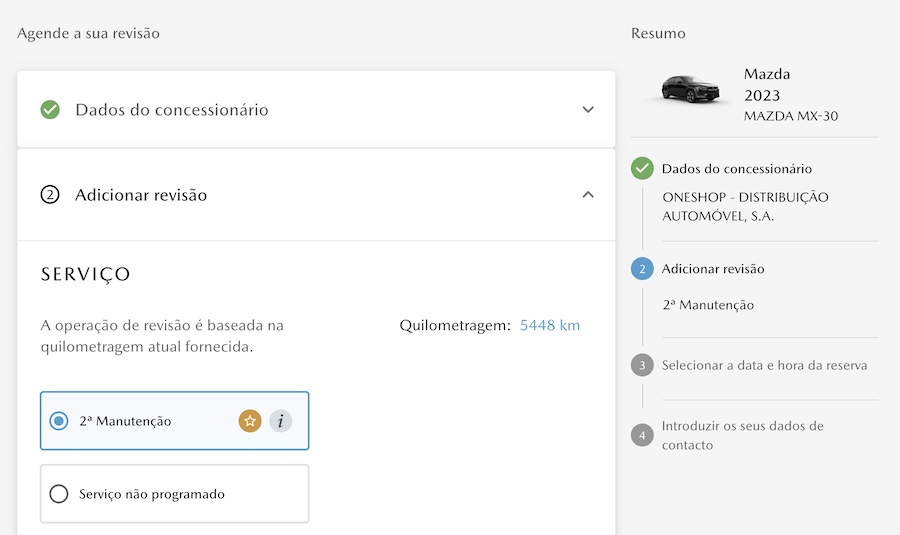900x535 pixels.
Task: Click the Mazda MX-30 car thumbnail
Action: (690, 90)
